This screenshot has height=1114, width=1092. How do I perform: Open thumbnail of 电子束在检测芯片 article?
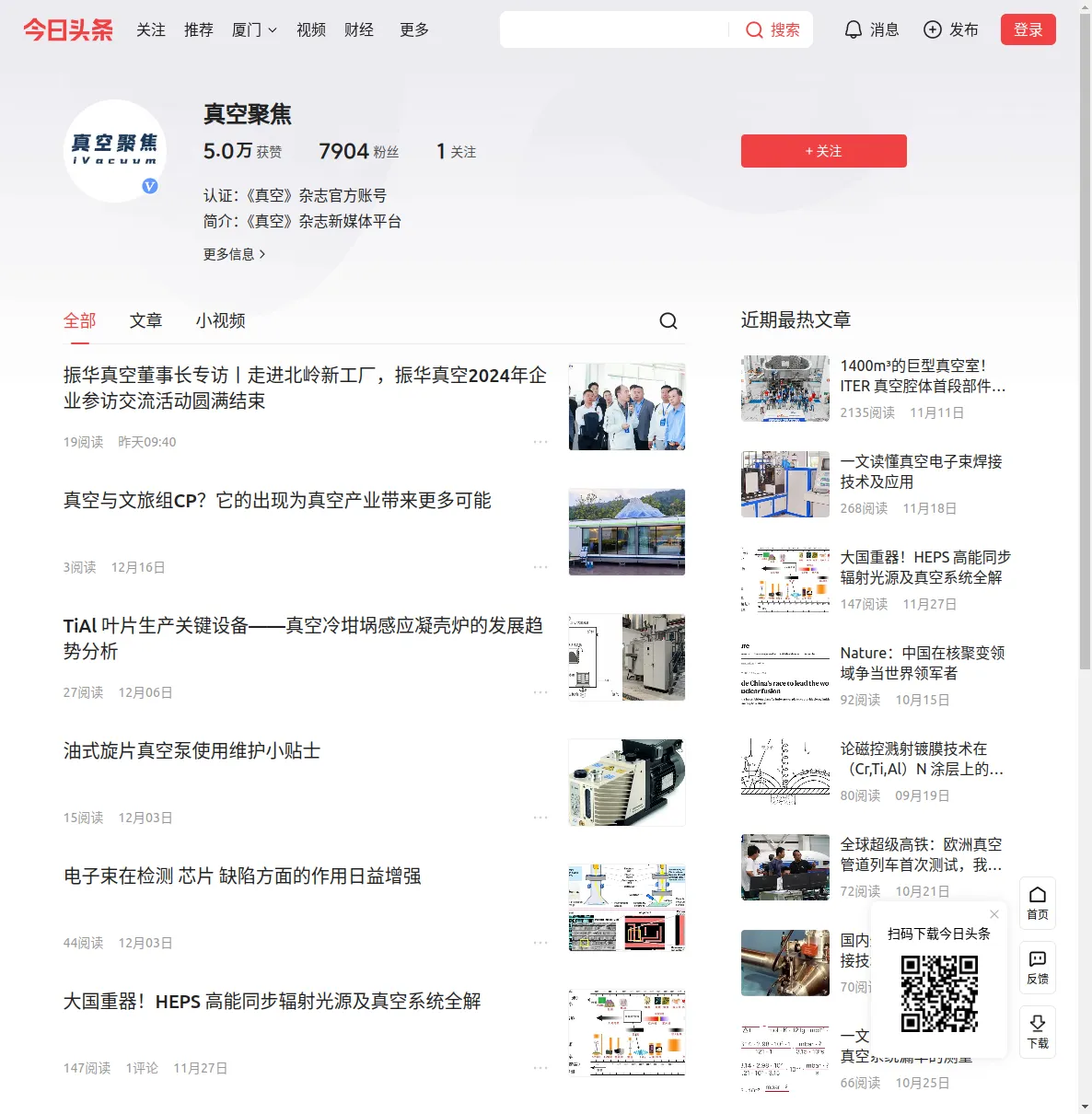click(x=627, y=908)
